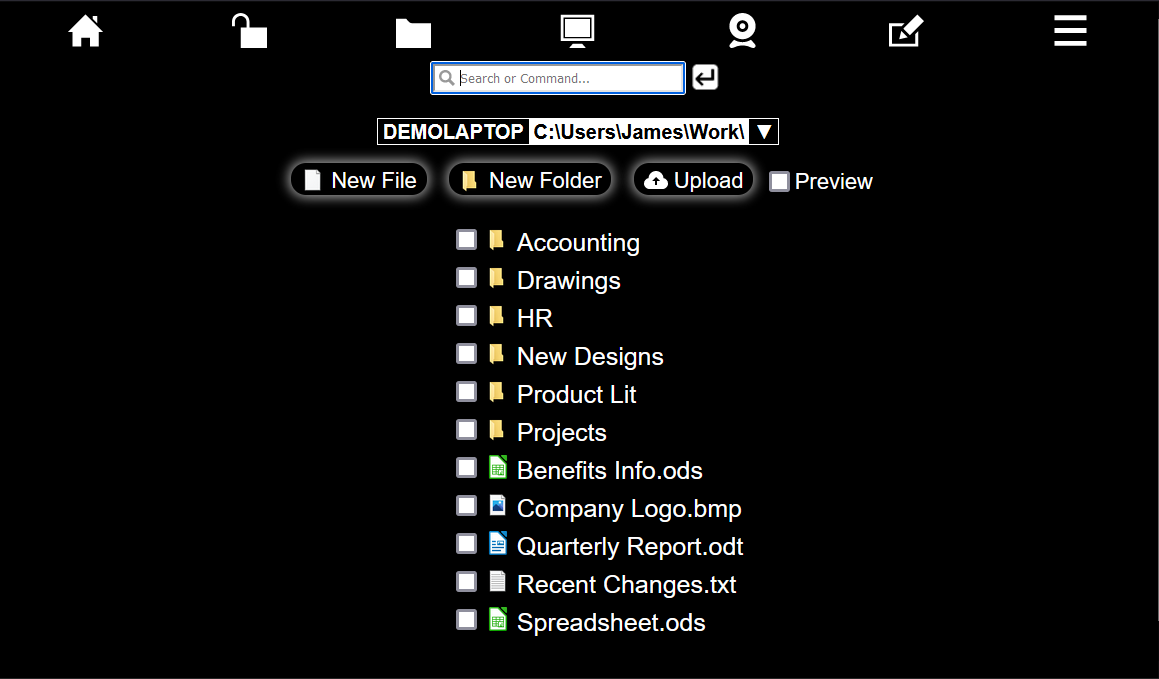This screenshot has width=1159, height=679.
Task: Click the spreadsheet icon beside Benefits Info.ods
Action: [x=497, y=467]
